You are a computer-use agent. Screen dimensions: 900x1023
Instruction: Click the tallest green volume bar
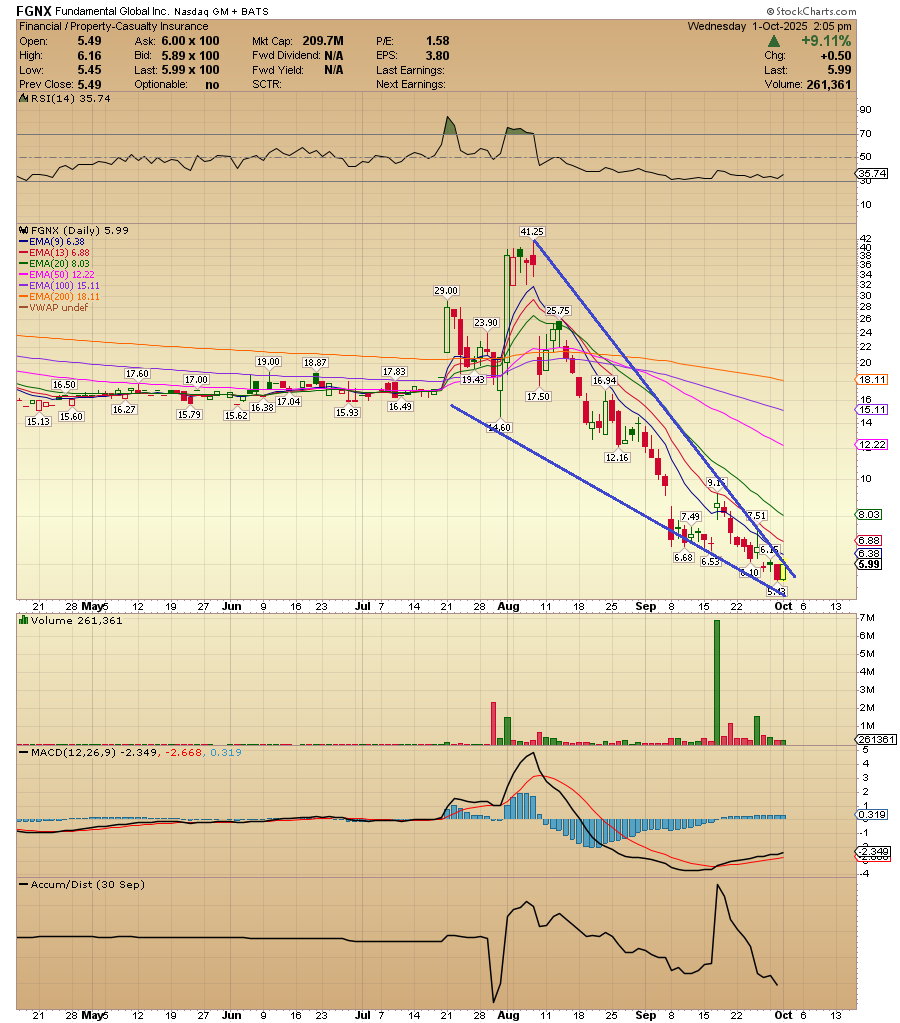[x=717, y=682]
